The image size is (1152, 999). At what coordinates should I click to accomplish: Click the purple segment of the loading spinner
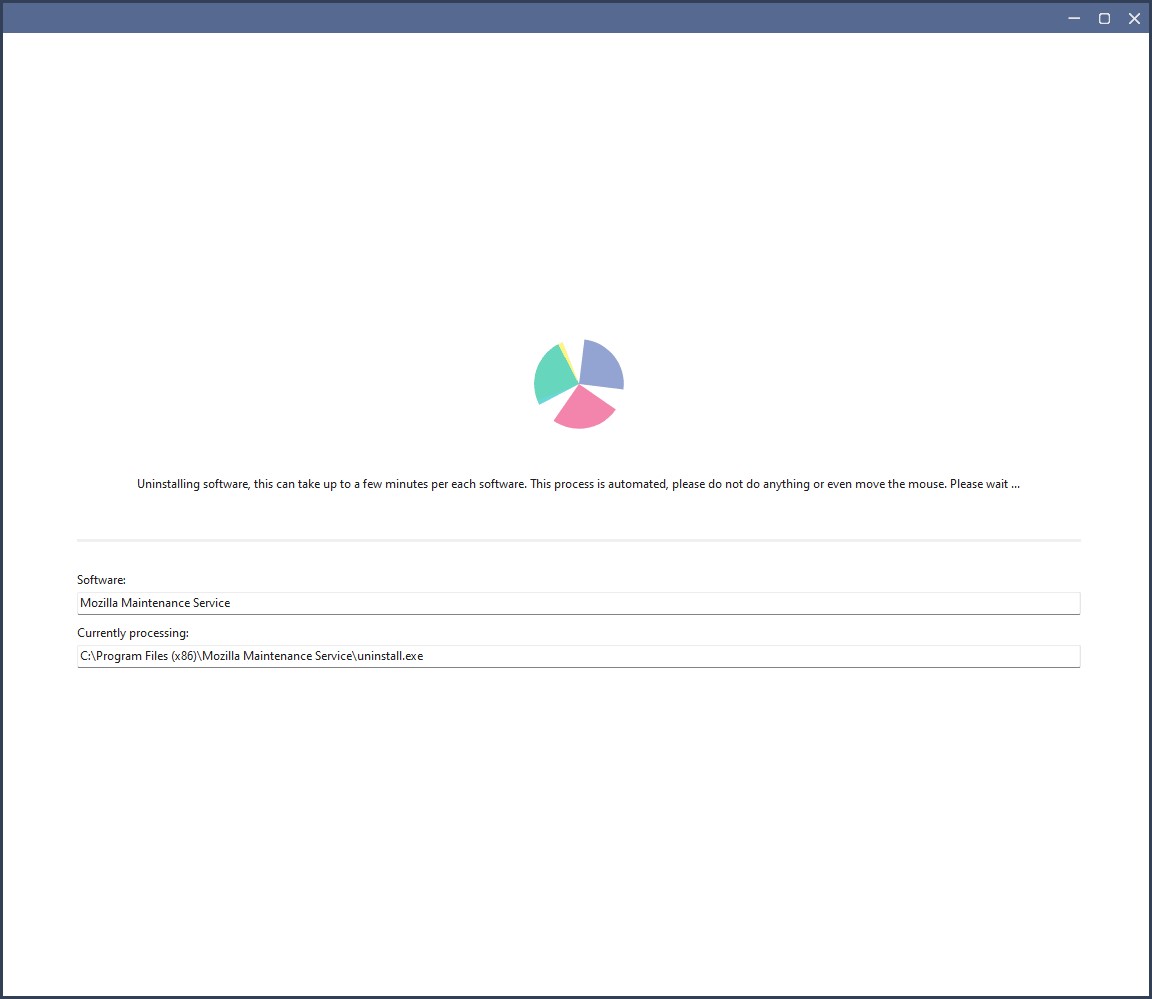coord(603,364)
